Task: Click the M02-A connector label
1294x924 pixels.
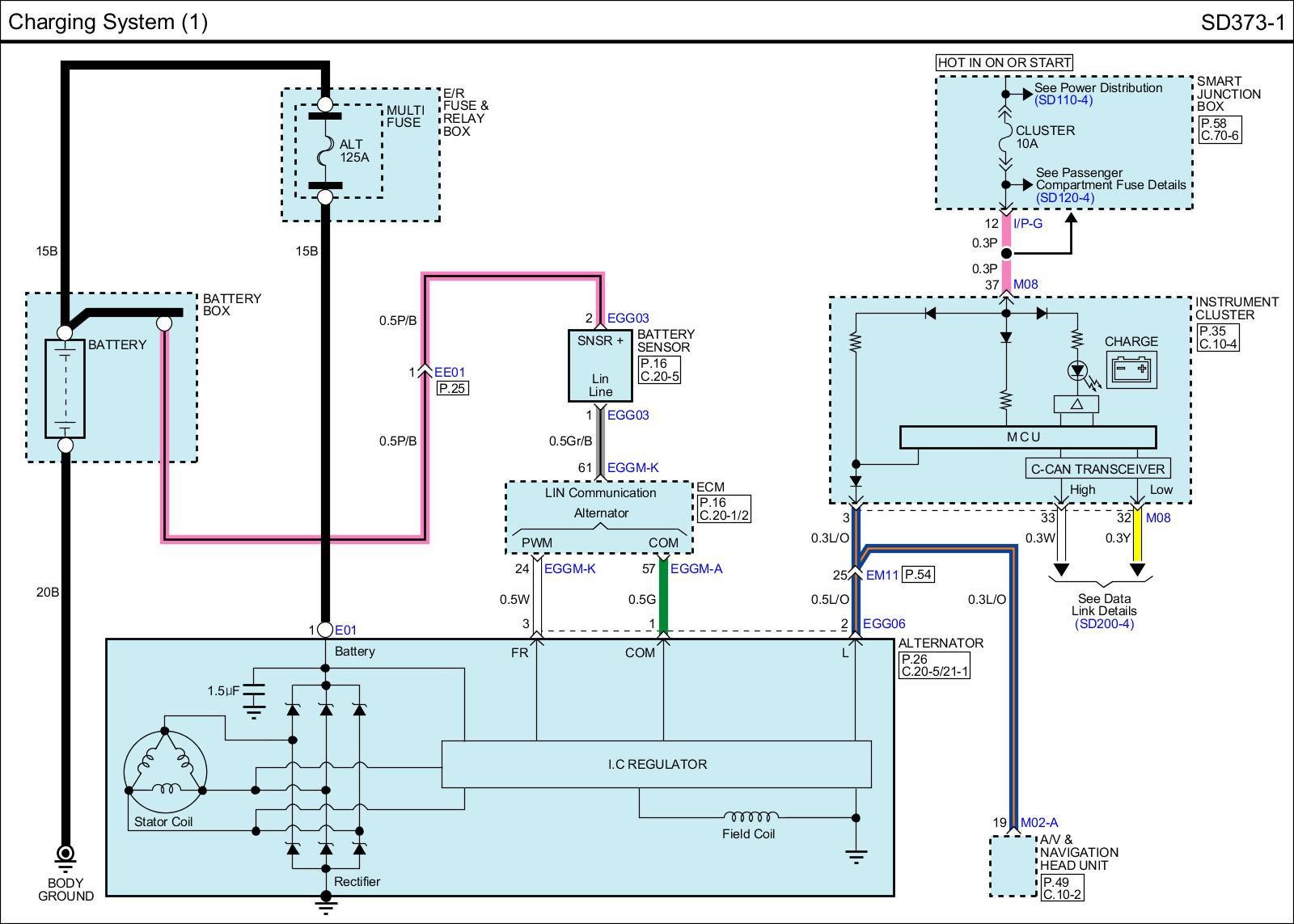Action: tap(1039, 823)
